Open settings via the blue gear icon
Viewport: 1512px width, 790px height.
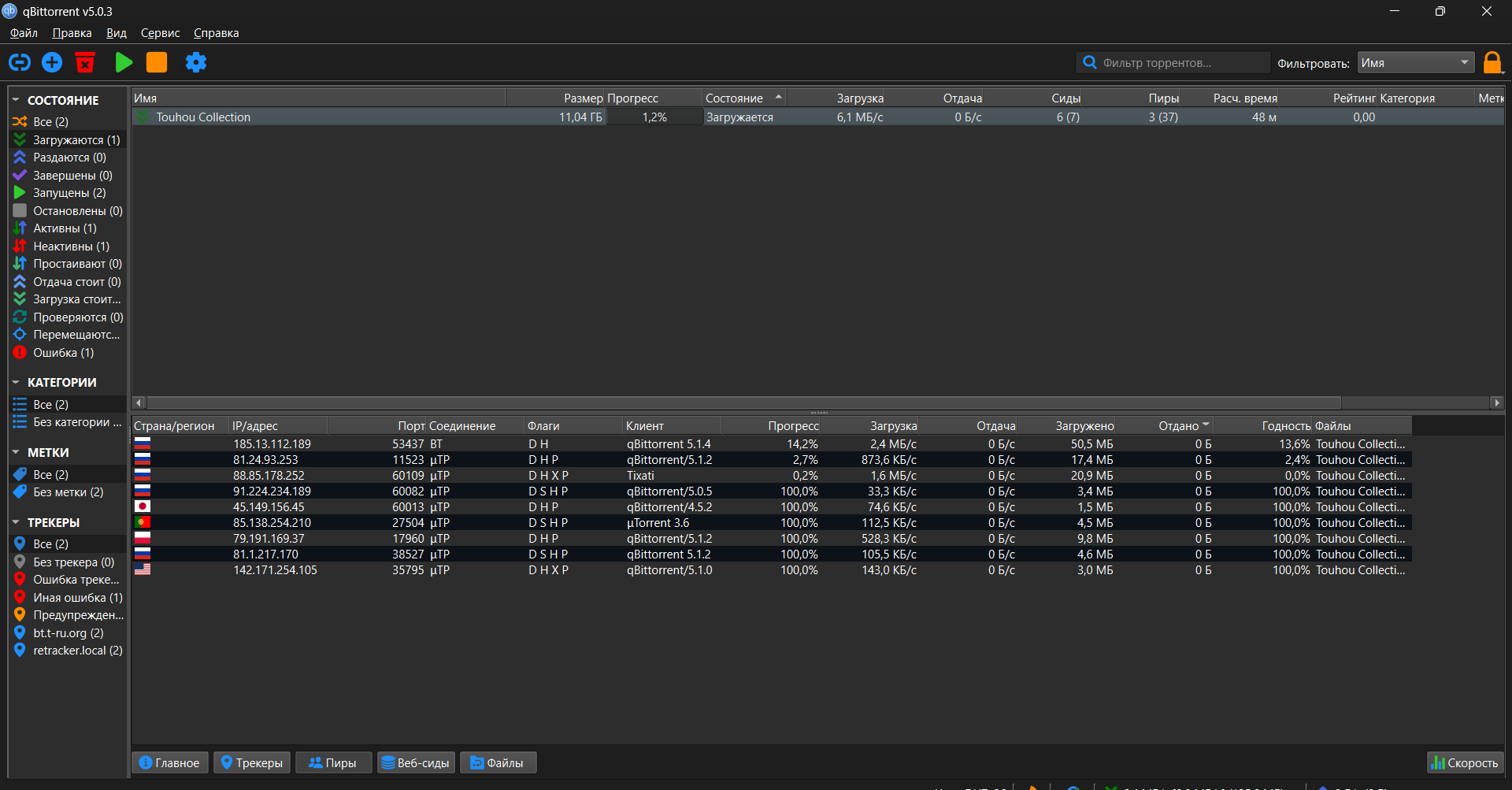pos(196,62)
